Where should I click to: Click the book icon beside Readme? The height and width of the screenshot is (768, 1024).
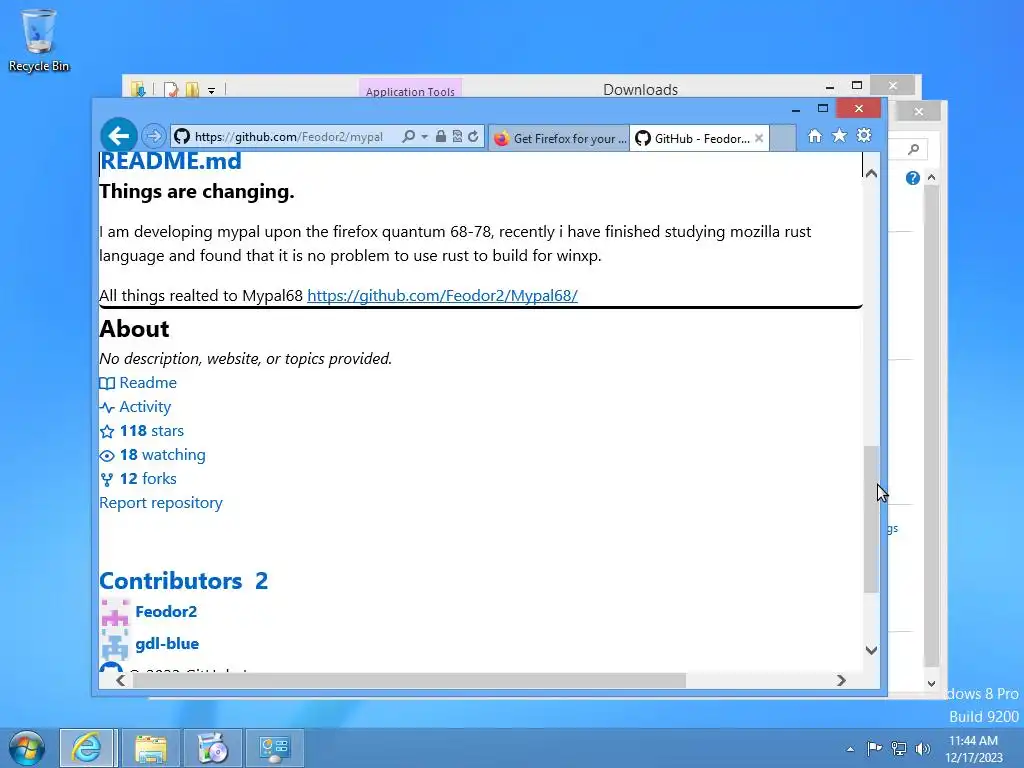coord(107,383)
